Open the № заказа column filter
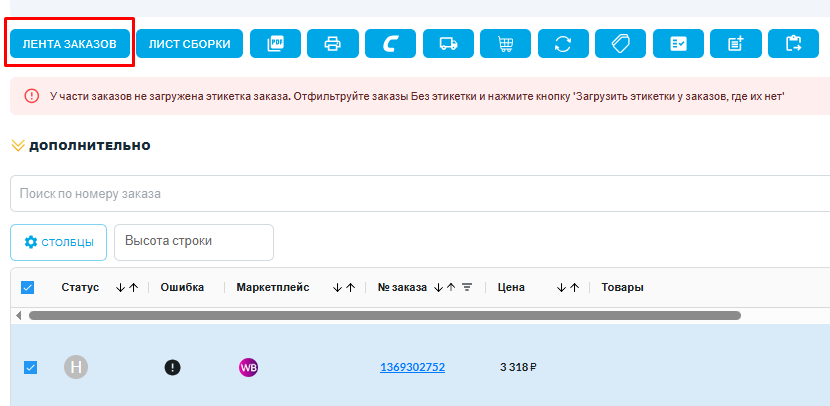This screenshot has height=406, width=830. tap(467, 288)
